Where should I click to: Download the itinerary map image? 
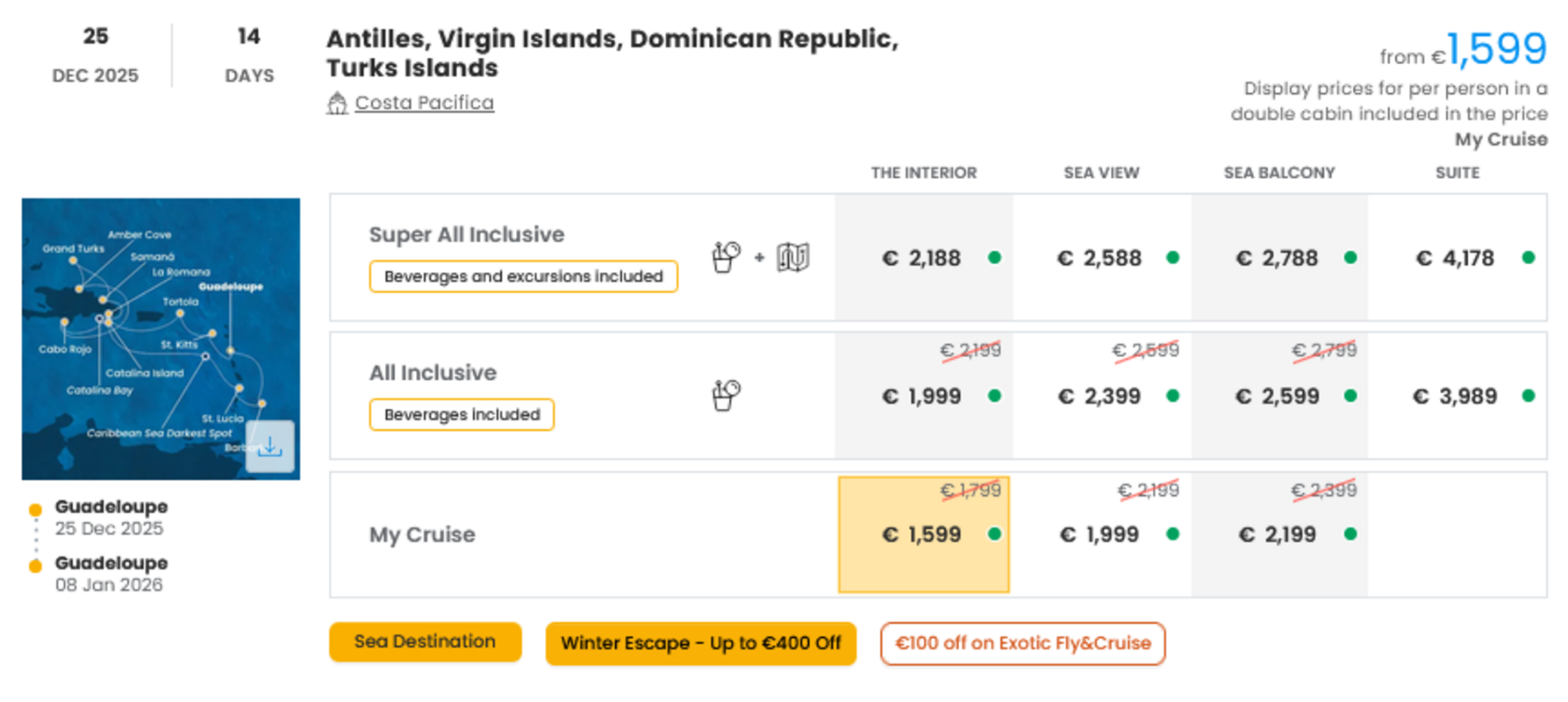coord(270,447)
